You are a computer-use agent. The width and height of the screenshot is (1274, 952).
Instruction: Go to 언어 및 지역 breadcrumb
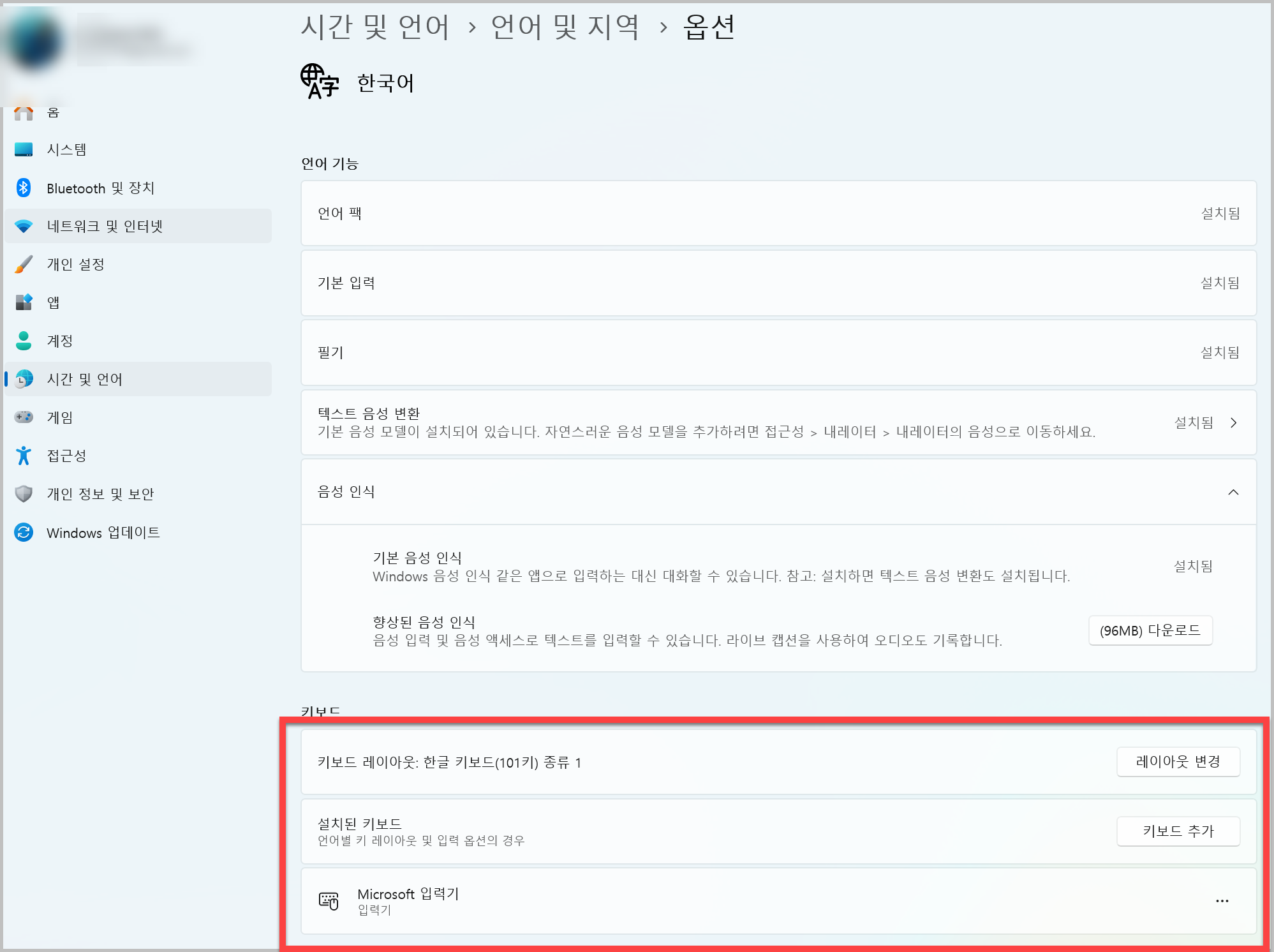pyautogui.click(x=565, y=27)
